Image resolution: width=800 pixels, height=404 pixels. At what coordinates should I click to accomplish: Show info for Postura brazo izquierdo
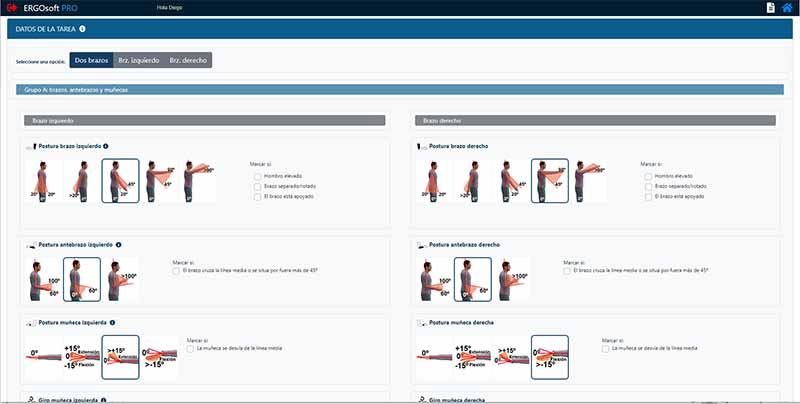pos(106,146)
